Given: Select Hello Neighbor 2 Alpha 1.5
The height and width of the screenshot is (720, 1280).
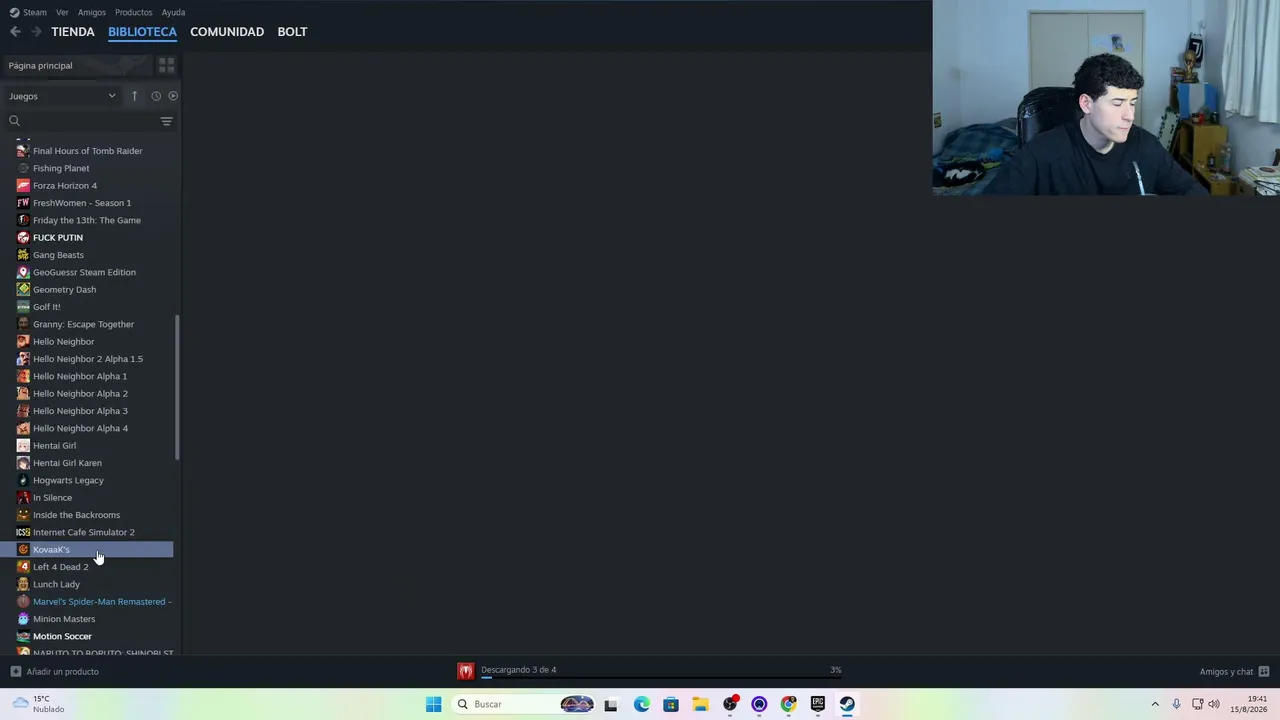Looking at the screenshot, I should (89, 359).
